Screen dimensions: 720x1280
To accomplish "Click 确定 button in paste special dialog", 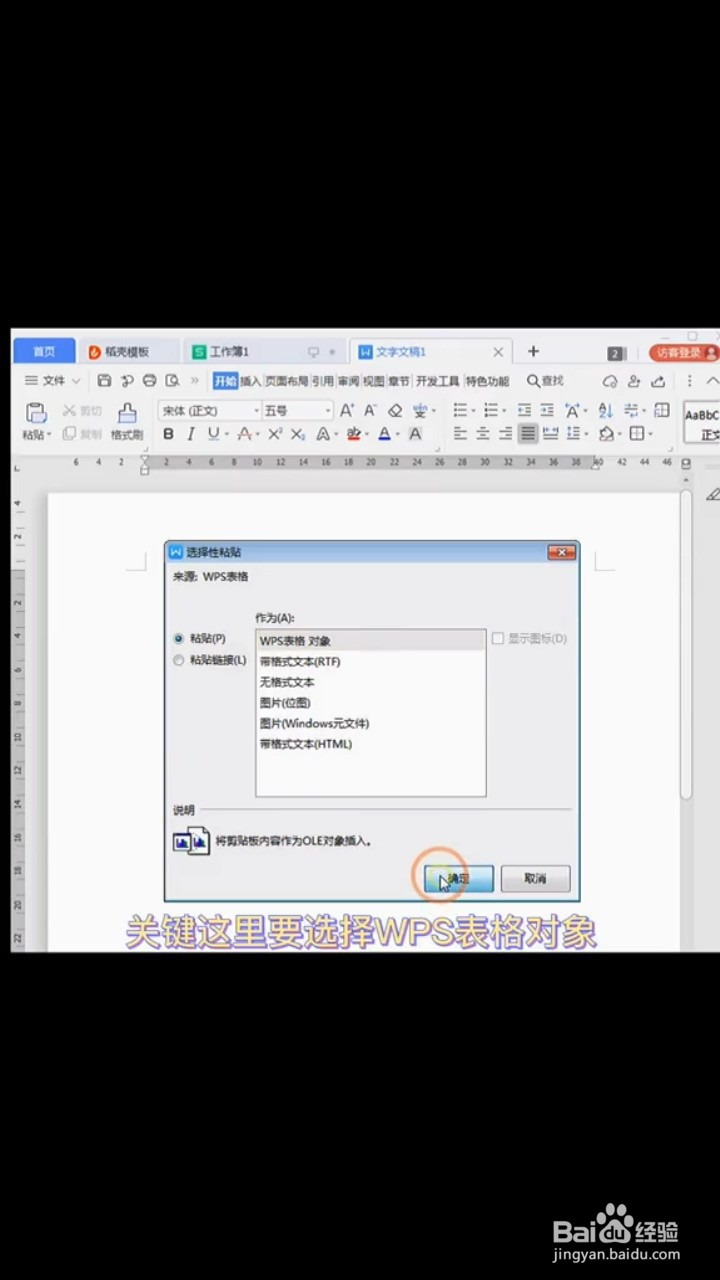I will 459,878.
